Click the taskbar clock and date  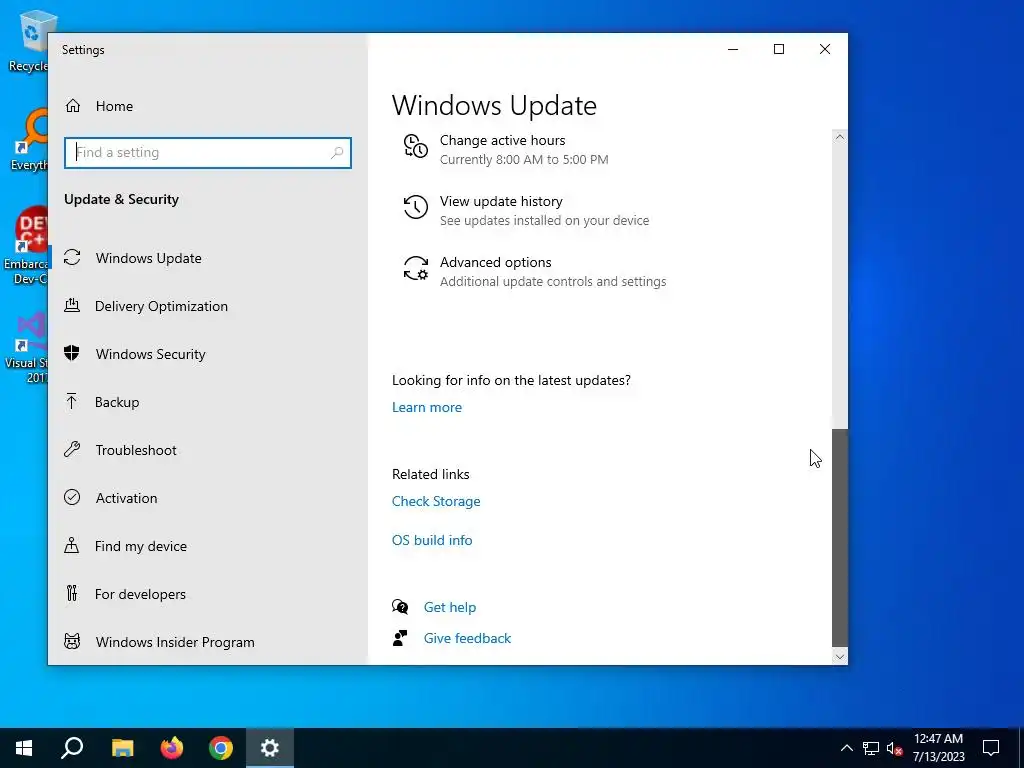(938, 748)
